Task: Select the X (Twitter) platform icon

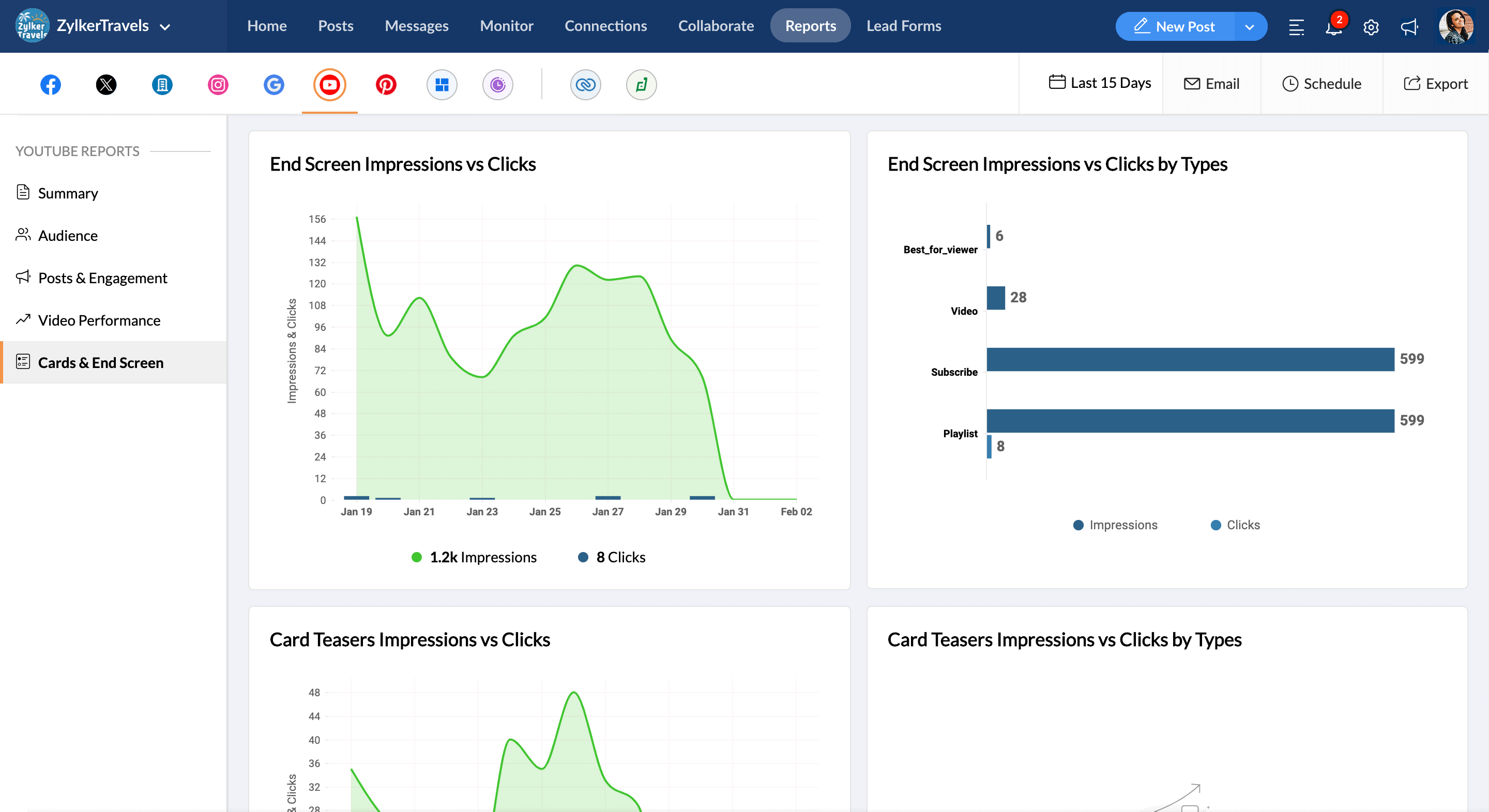Action: (x=106, y=85)
